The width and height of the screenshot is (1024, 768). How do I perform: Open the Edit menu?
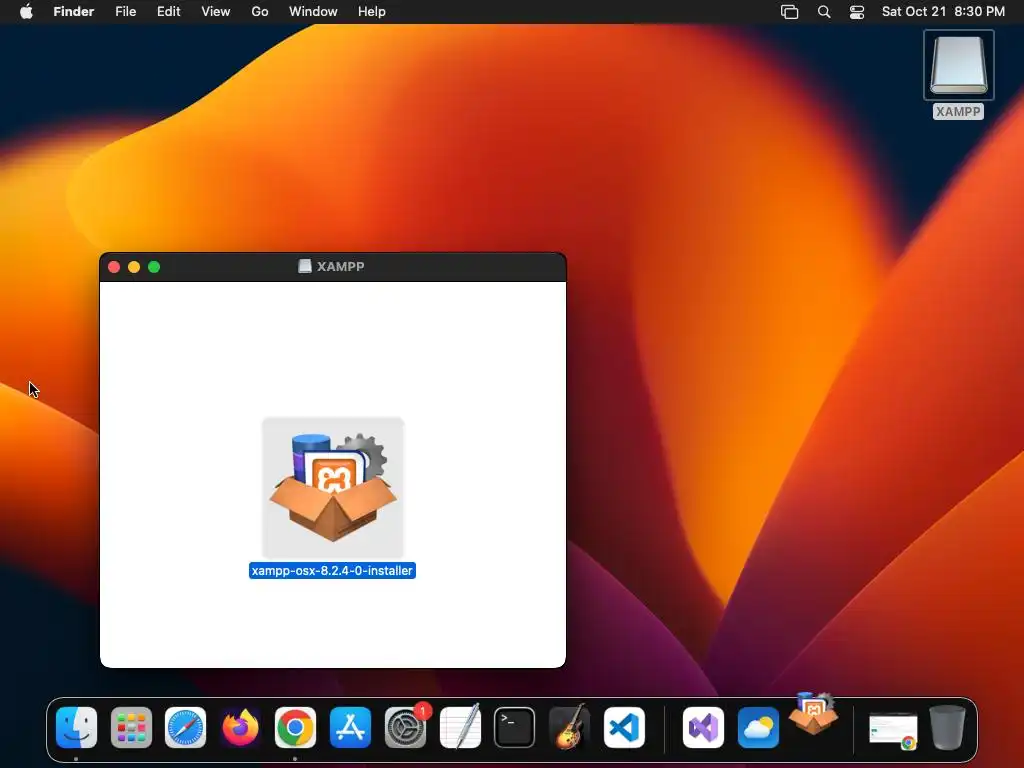tap(168, 12)
